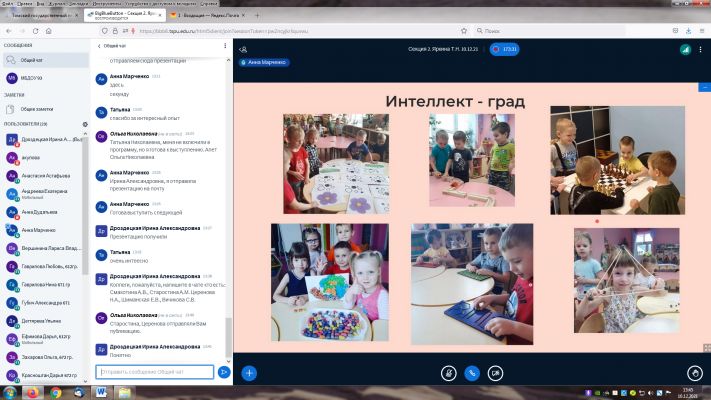Open Microsoft Word from the taskbar
This screenshot has height=400, width=711.
[x=103, y=392]
